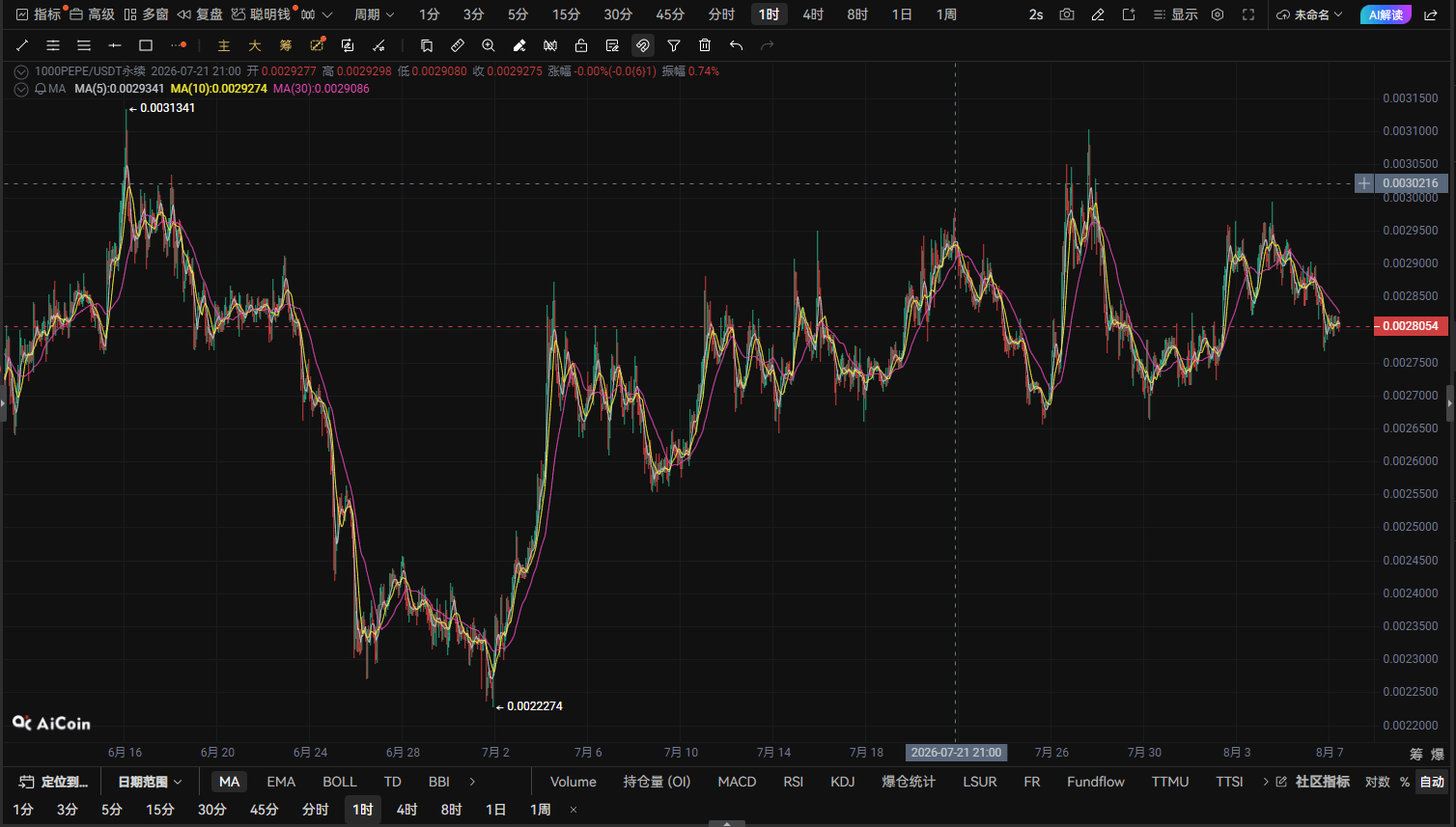This screenshot has height=827, width=1456.
Task: Open the 未命名 layout name dropdown
Action: [1309, 14]
